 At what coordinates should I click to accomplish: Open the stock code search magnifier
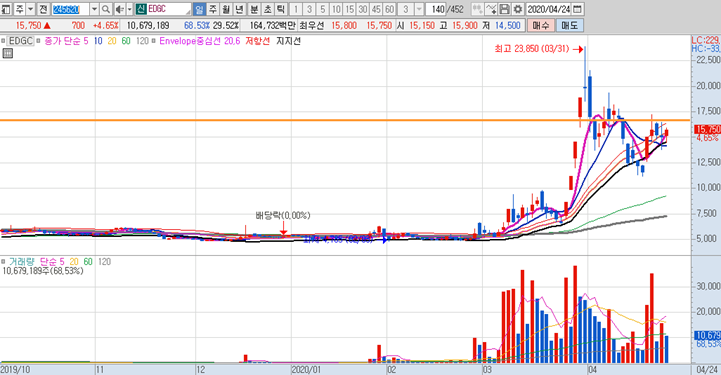pos(106,9)
